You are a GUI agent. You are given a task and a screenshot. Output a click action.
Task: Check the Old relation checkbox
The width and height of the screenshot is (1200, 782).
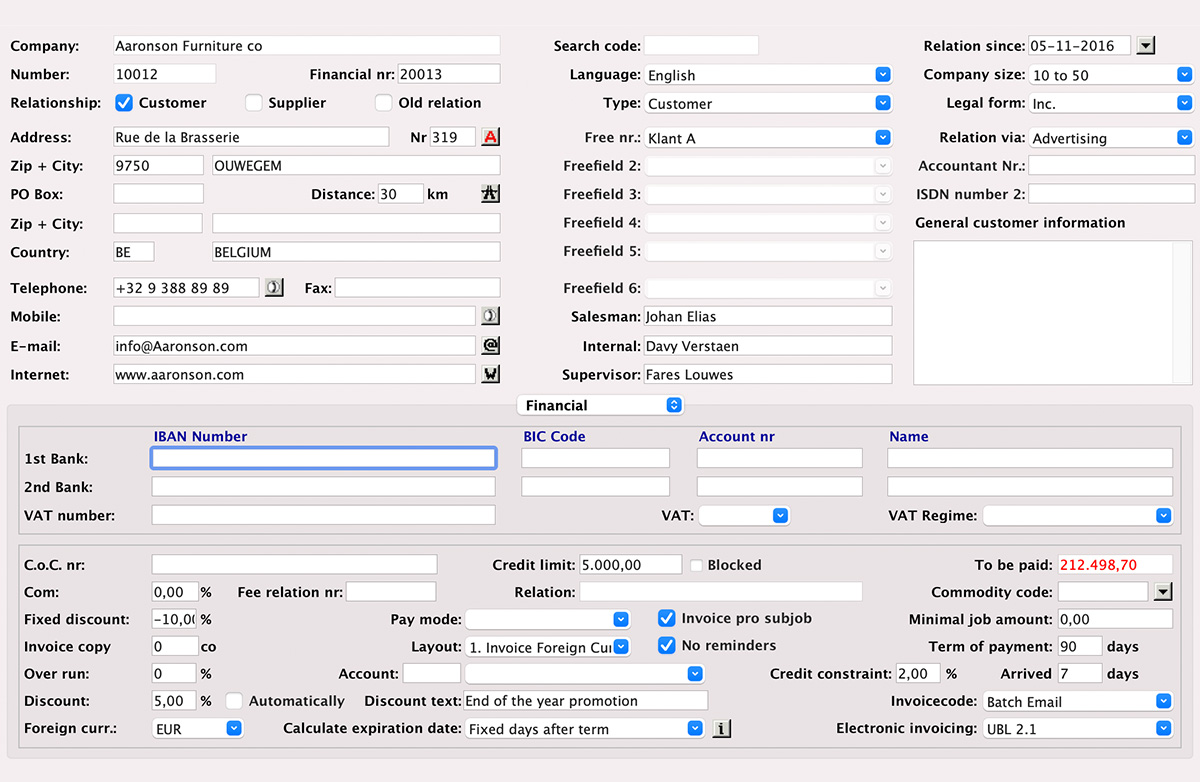pos(383,103)
